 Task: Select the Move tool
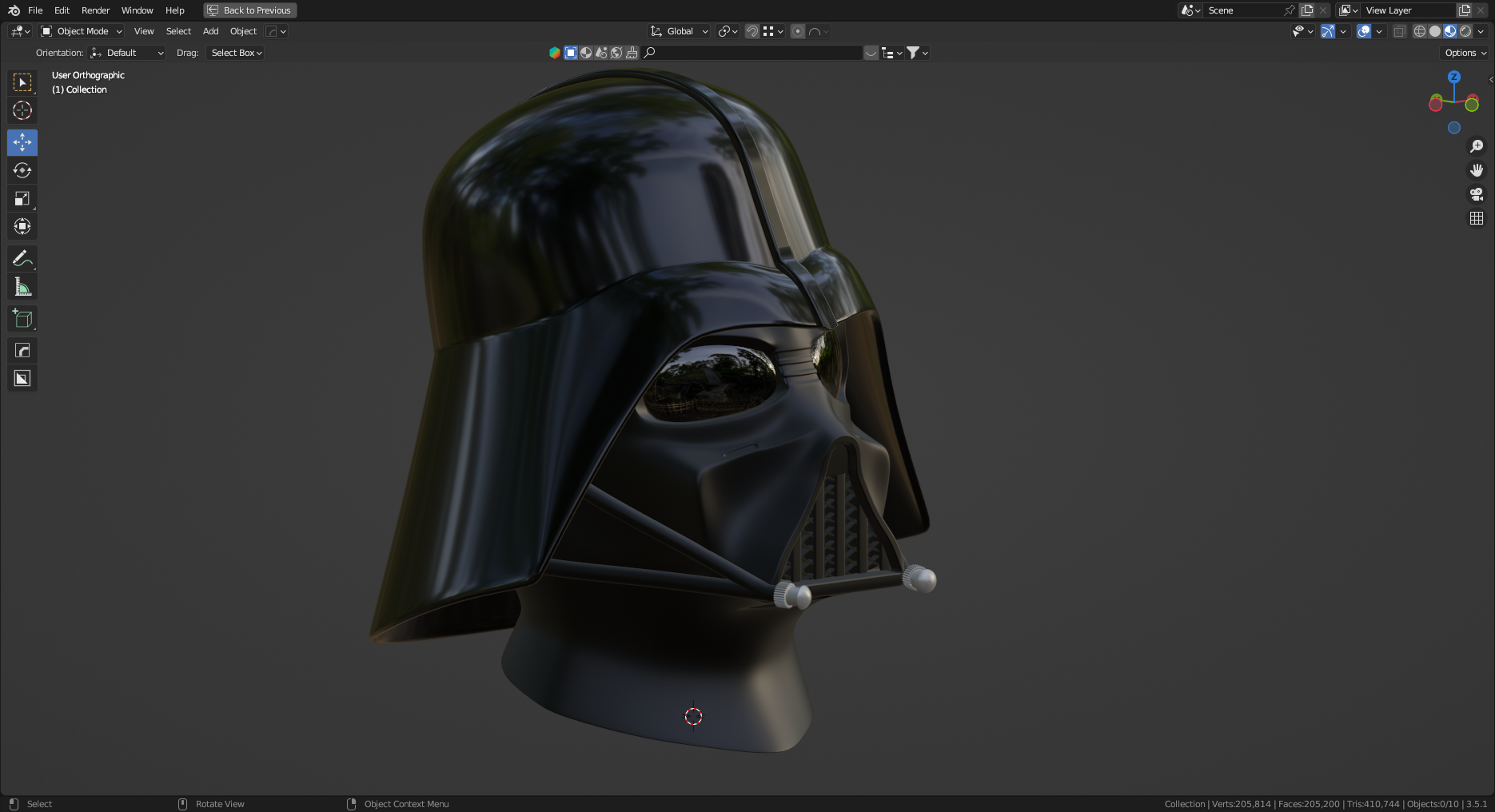click(22, 142)
